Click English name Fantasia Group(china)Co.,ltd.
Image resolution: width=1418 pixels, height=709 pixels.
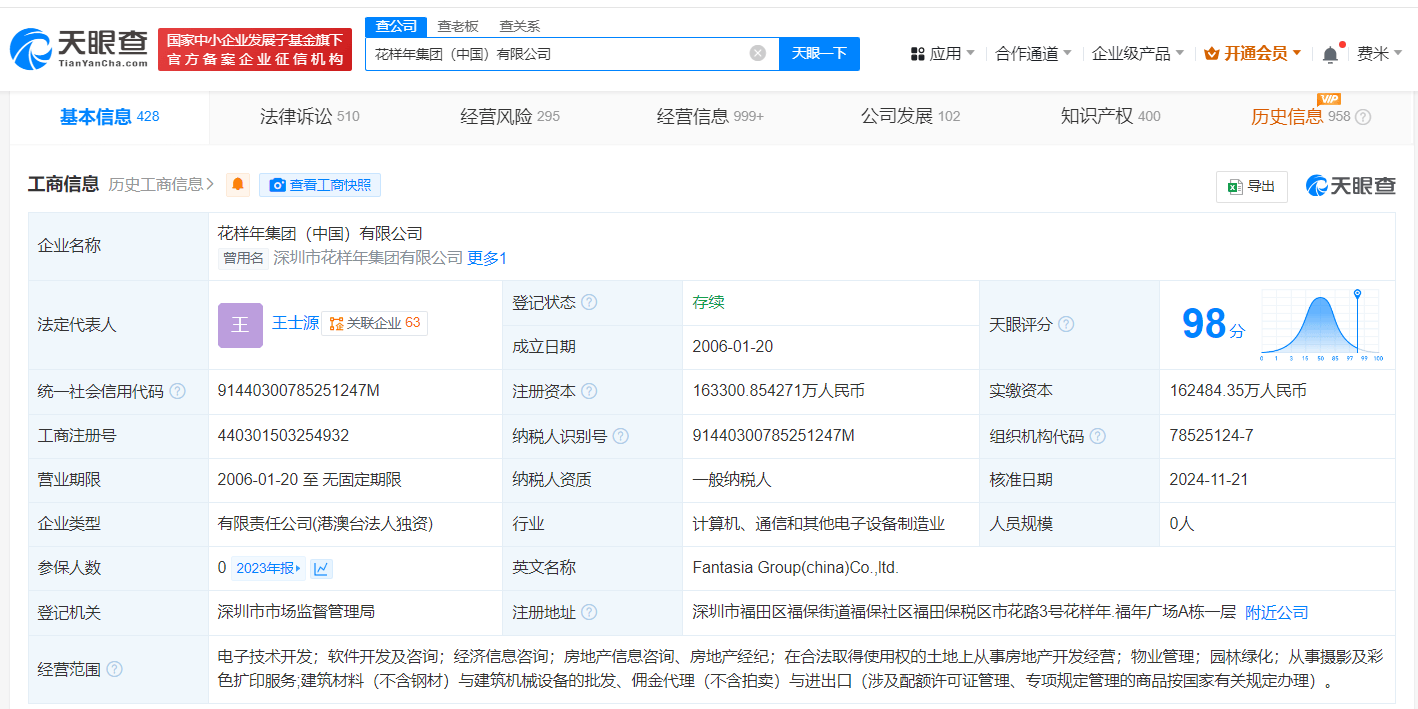795,568
